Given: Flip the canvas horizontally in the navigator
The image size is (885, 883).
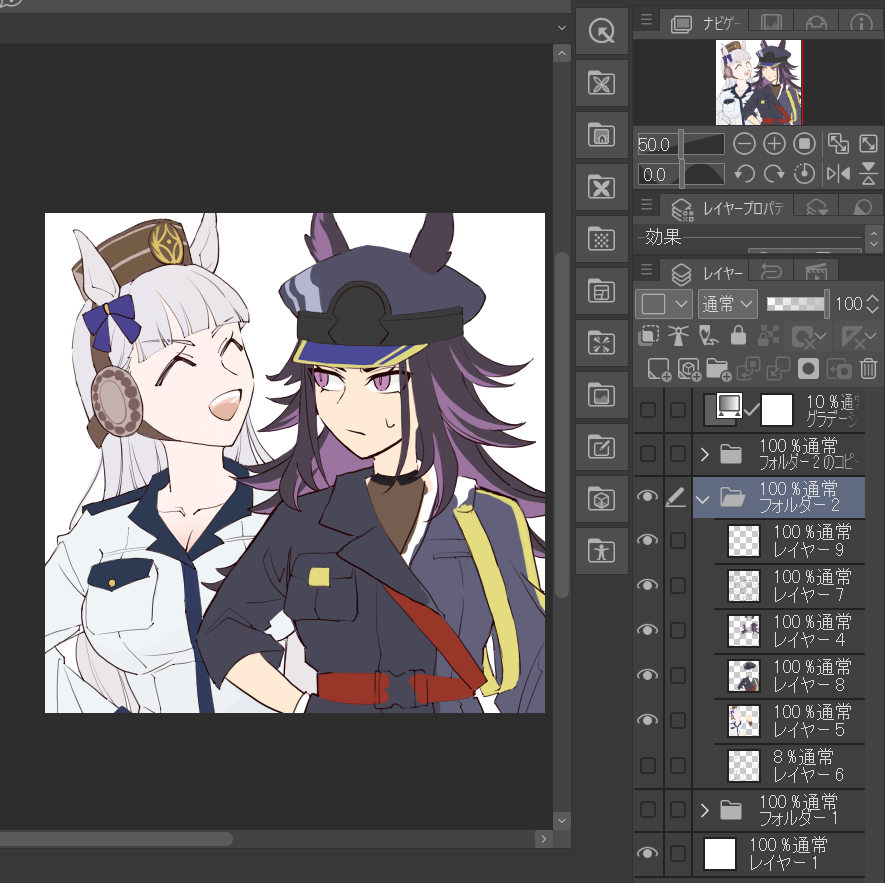Looking at the screenshot, I should click(x=837, y=174).
